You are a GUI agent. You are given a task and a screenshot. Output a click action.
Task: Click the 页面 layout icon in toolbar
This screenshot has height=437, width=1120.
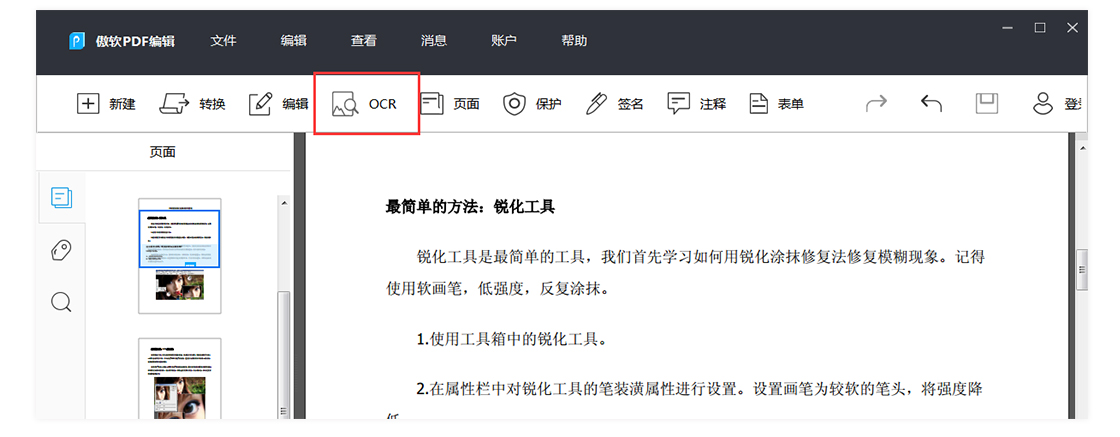point(431,104)
